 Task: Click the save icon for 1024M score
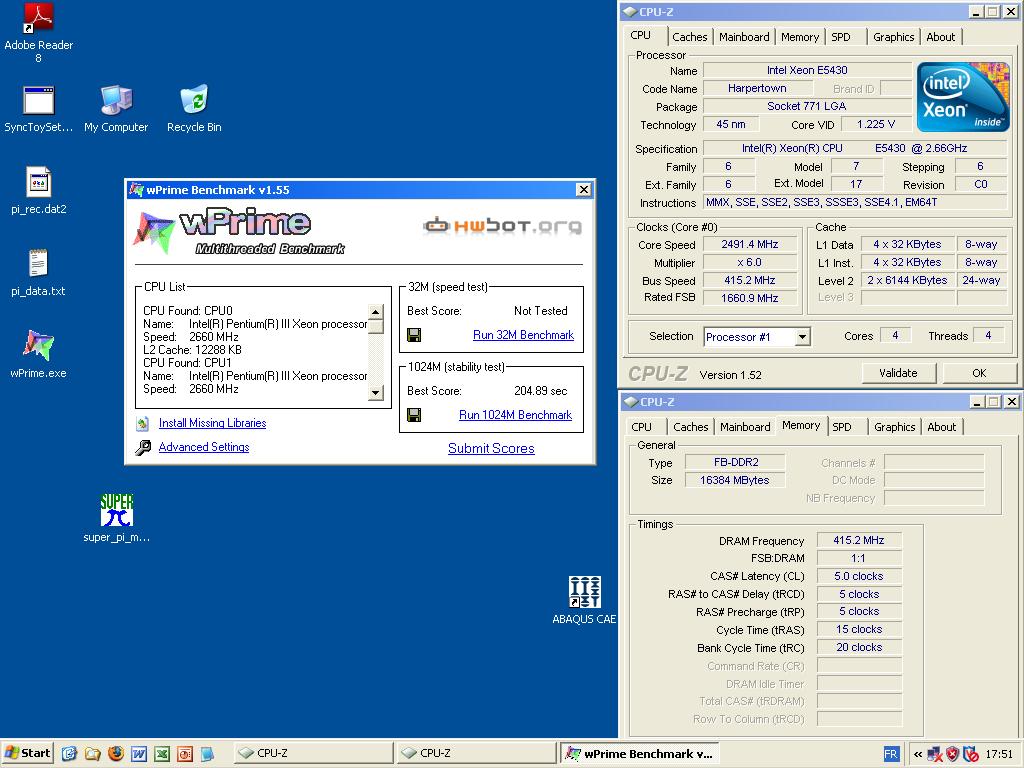(413, 415)
